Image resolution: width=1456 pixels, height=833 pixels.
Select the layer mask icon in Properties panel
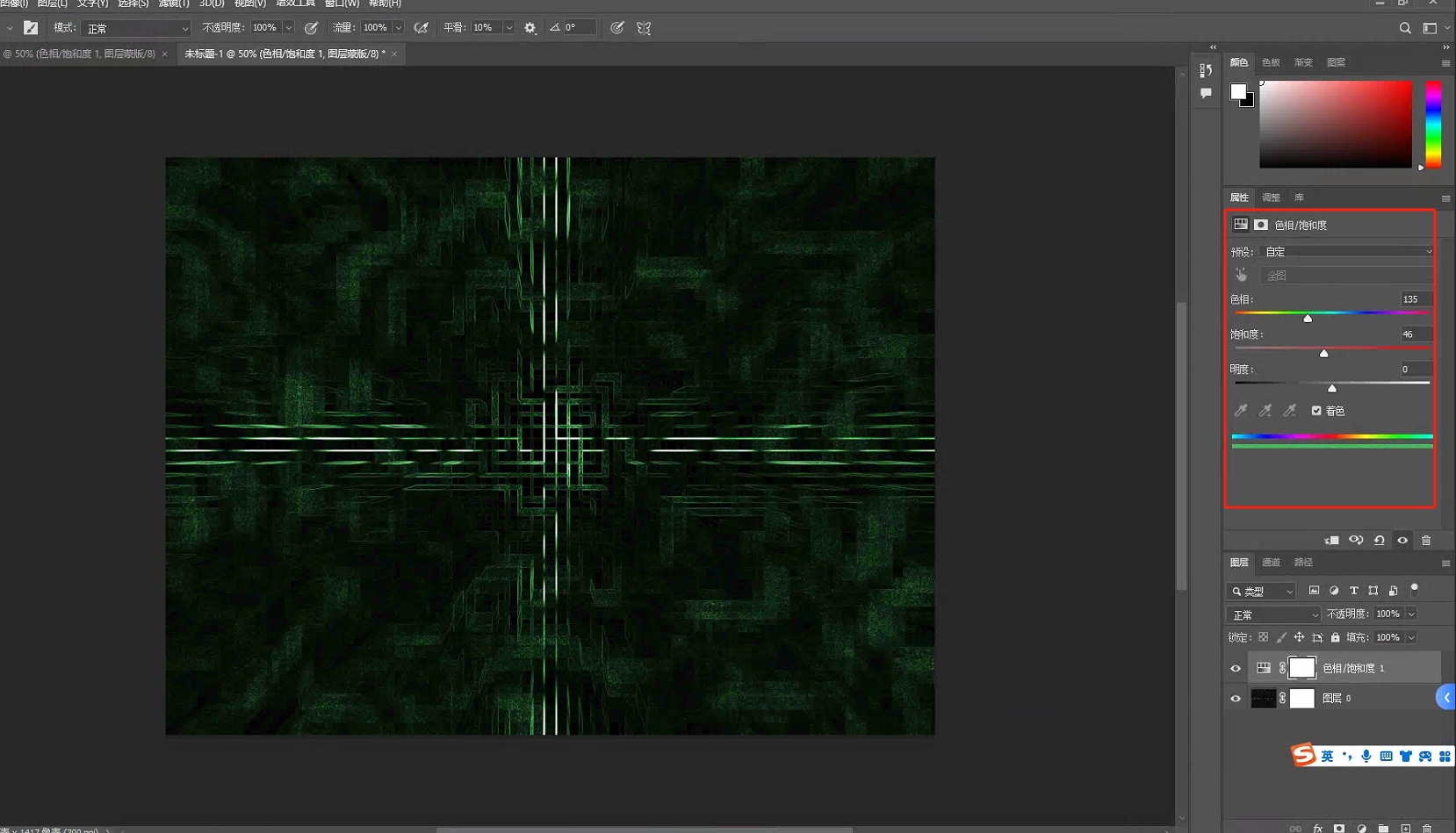coord(1261,225)
